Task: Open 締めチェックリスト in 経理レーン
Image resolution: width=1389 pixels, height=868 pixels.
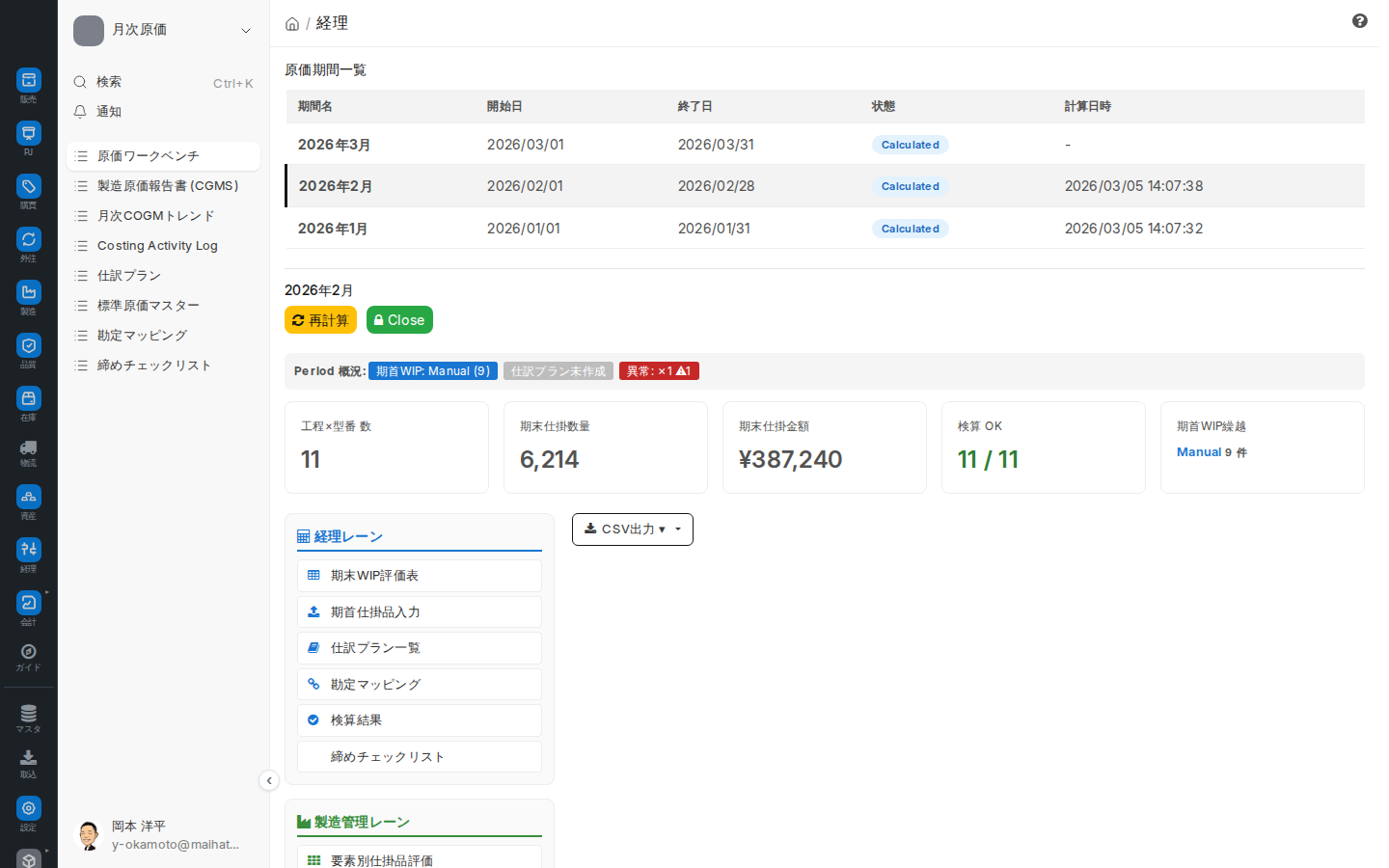Action: pos(420,757)
